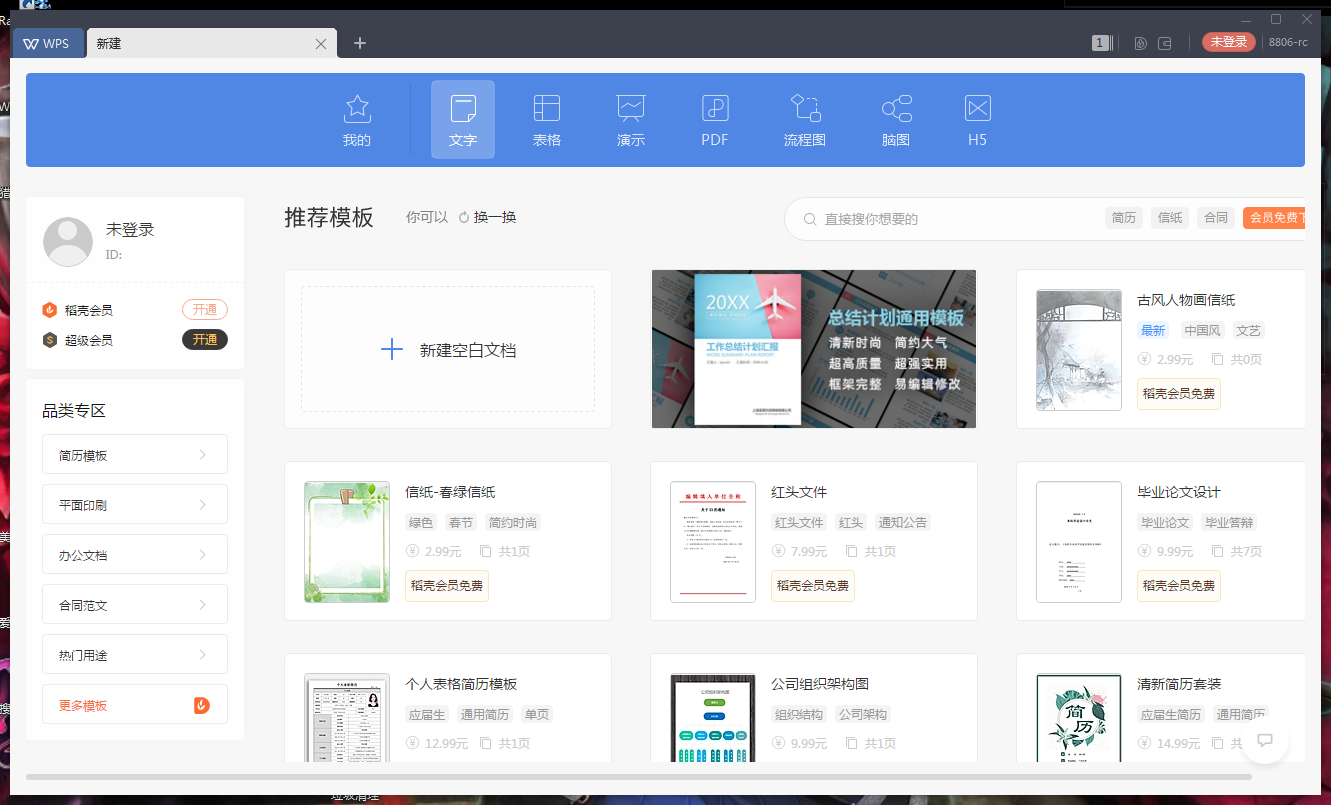This screenshot has height=805, width=1331.
Task: Choose the PDF icon in top bar
Action: [715, 119]
